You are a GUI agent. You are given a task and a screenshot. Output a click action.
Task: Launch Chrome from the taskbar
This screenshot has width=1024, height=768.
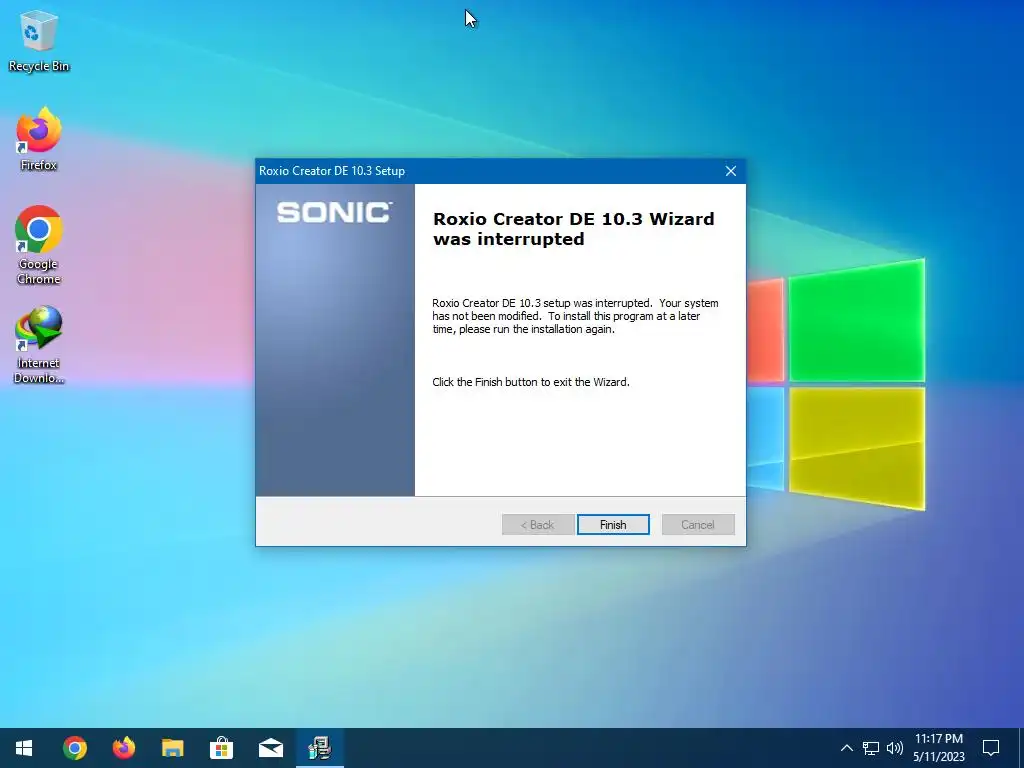tap(74, 748)
